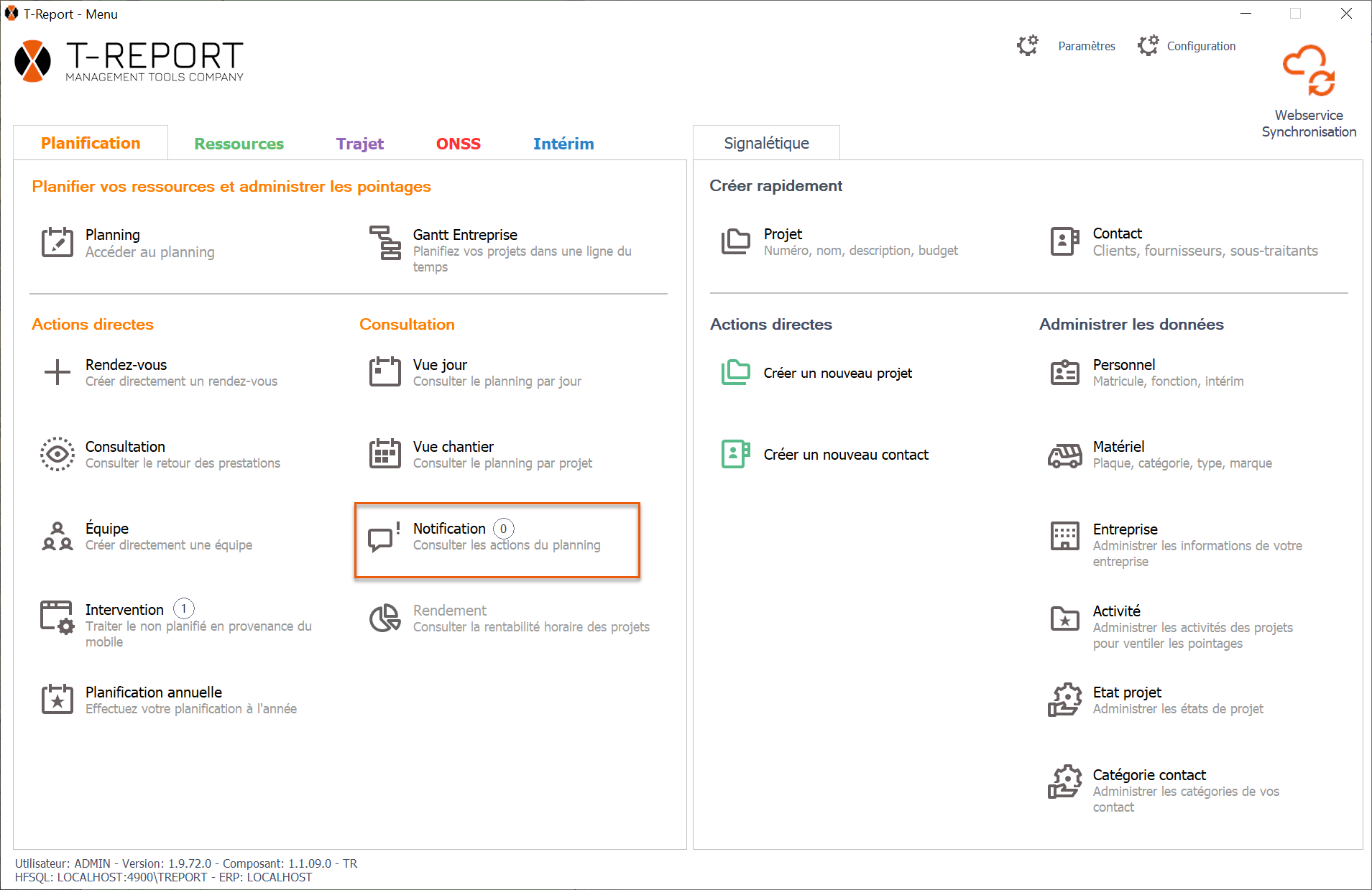This screenshot has width=1372, height=890.
Task: Click the Webservice Synchronisation cloud icon
Action: pos(1309,71)
